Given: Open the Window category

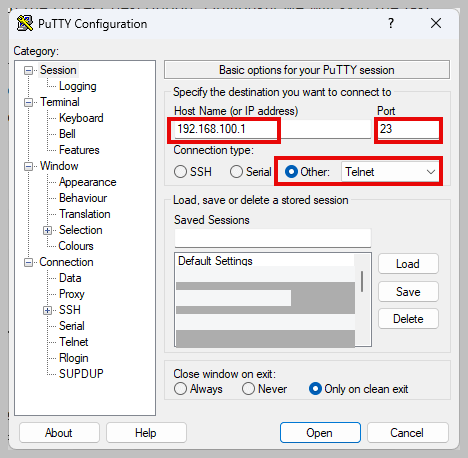Looking at the screenshot, I should pyautogui.click(x=59, y=166).
